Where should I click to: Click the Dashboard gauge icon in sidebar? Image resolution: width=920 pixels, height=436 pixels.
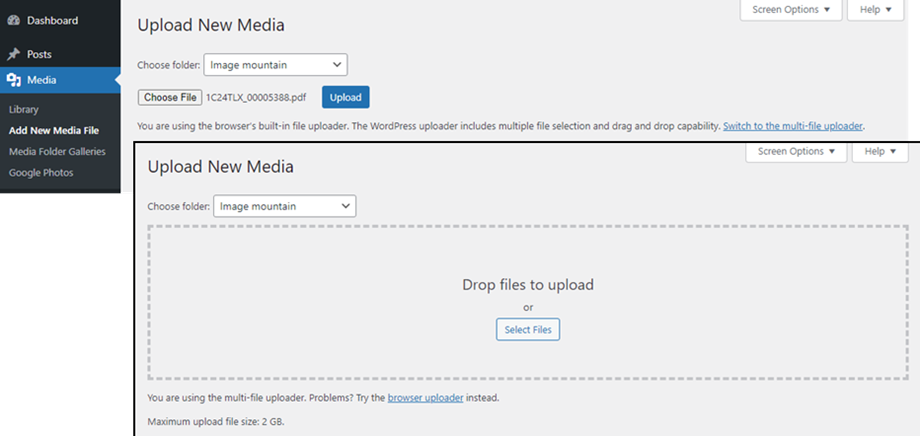14,20
